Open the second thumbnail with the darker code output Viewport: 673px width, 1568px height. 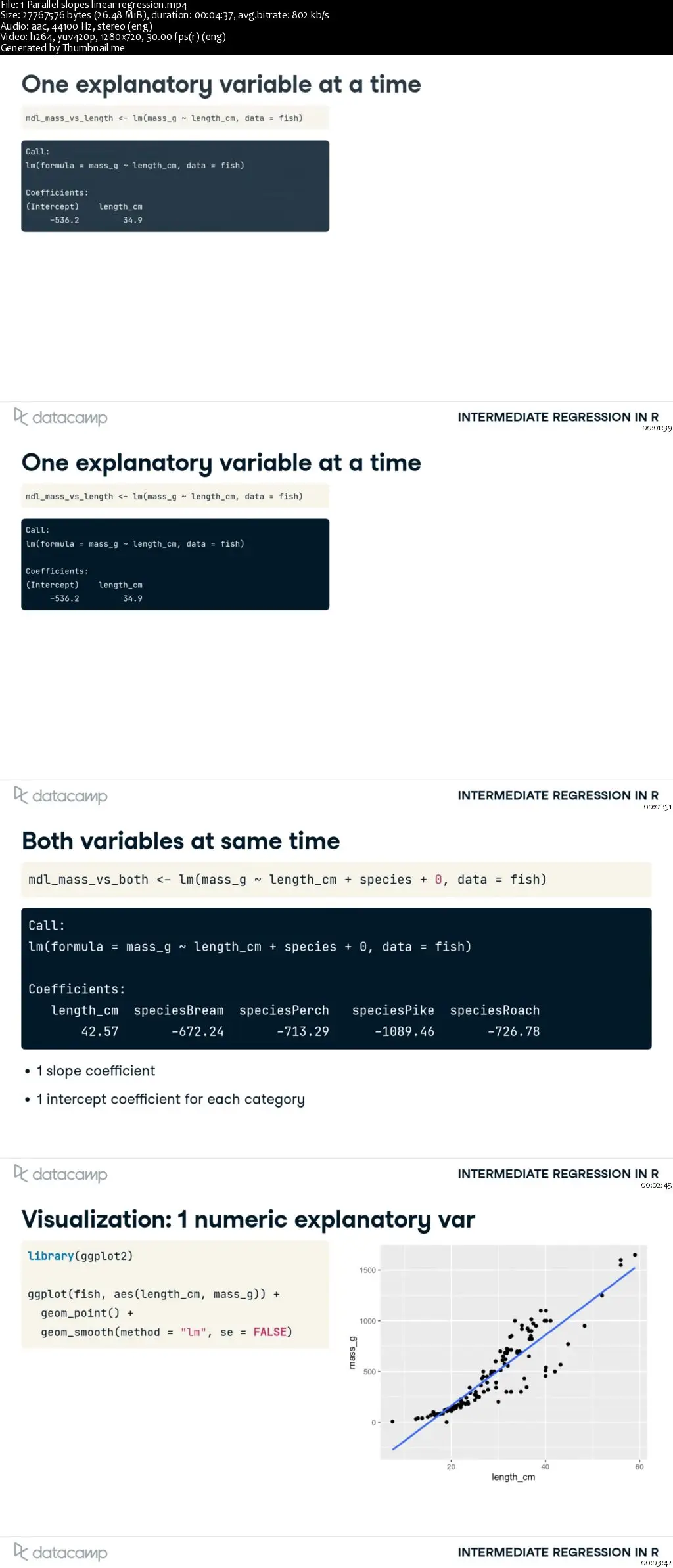[x=336, y=622]
